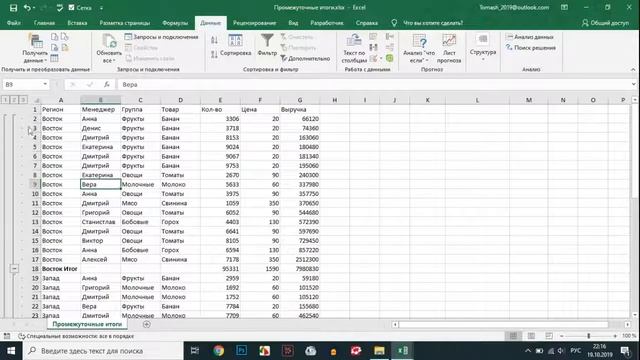Collapse the ribbon with the caret
The image size is (640, 360).
point(633,69)
